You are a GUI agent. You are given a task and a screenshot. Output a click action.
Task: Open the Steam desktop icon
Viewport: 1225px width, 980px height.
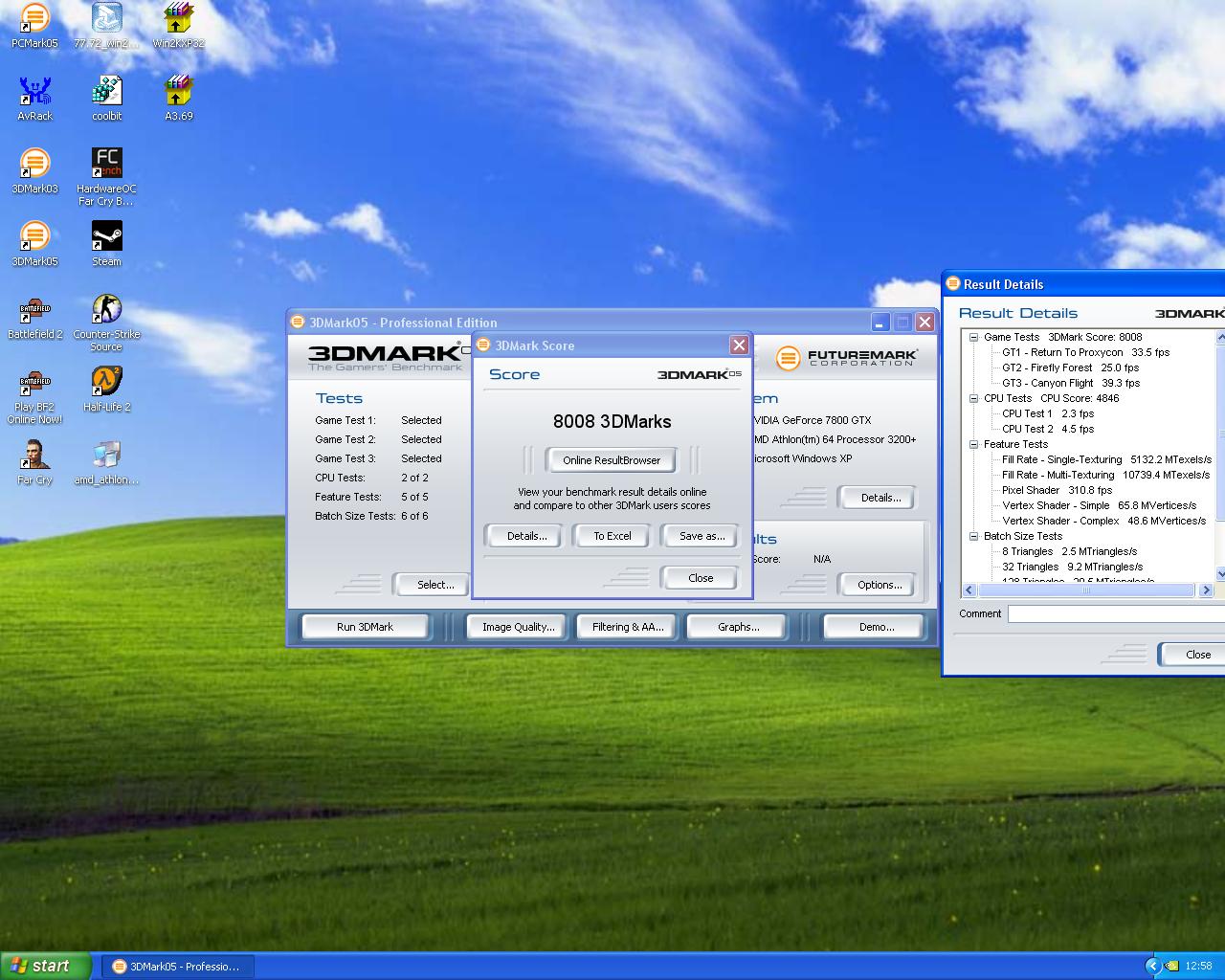(106, 244)
